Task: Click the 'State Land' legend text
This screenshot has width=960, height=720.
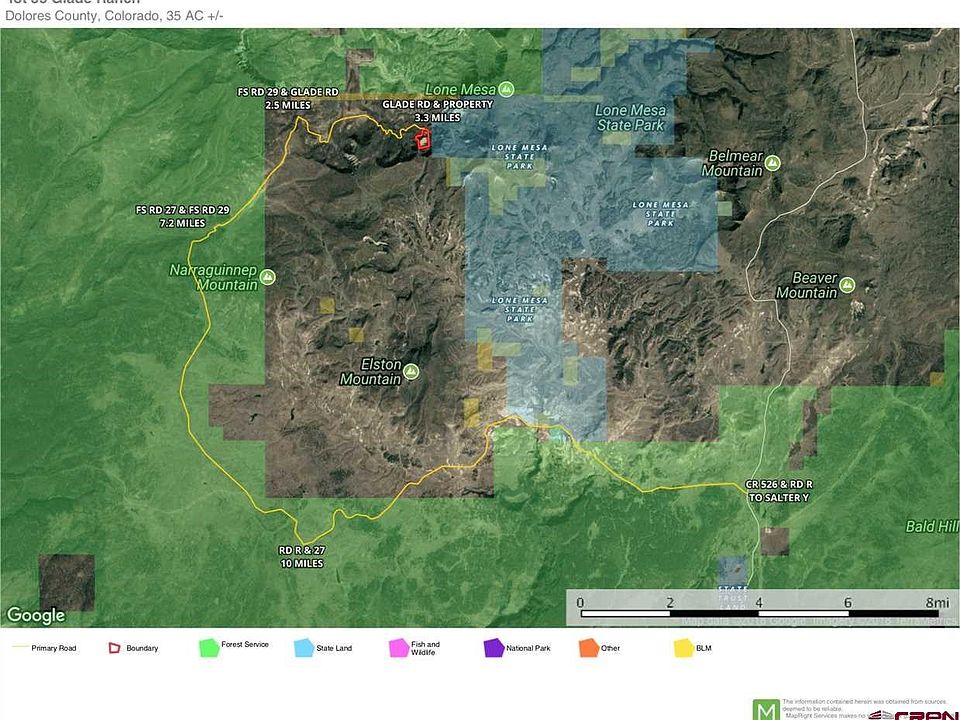Action: point(334,648)
